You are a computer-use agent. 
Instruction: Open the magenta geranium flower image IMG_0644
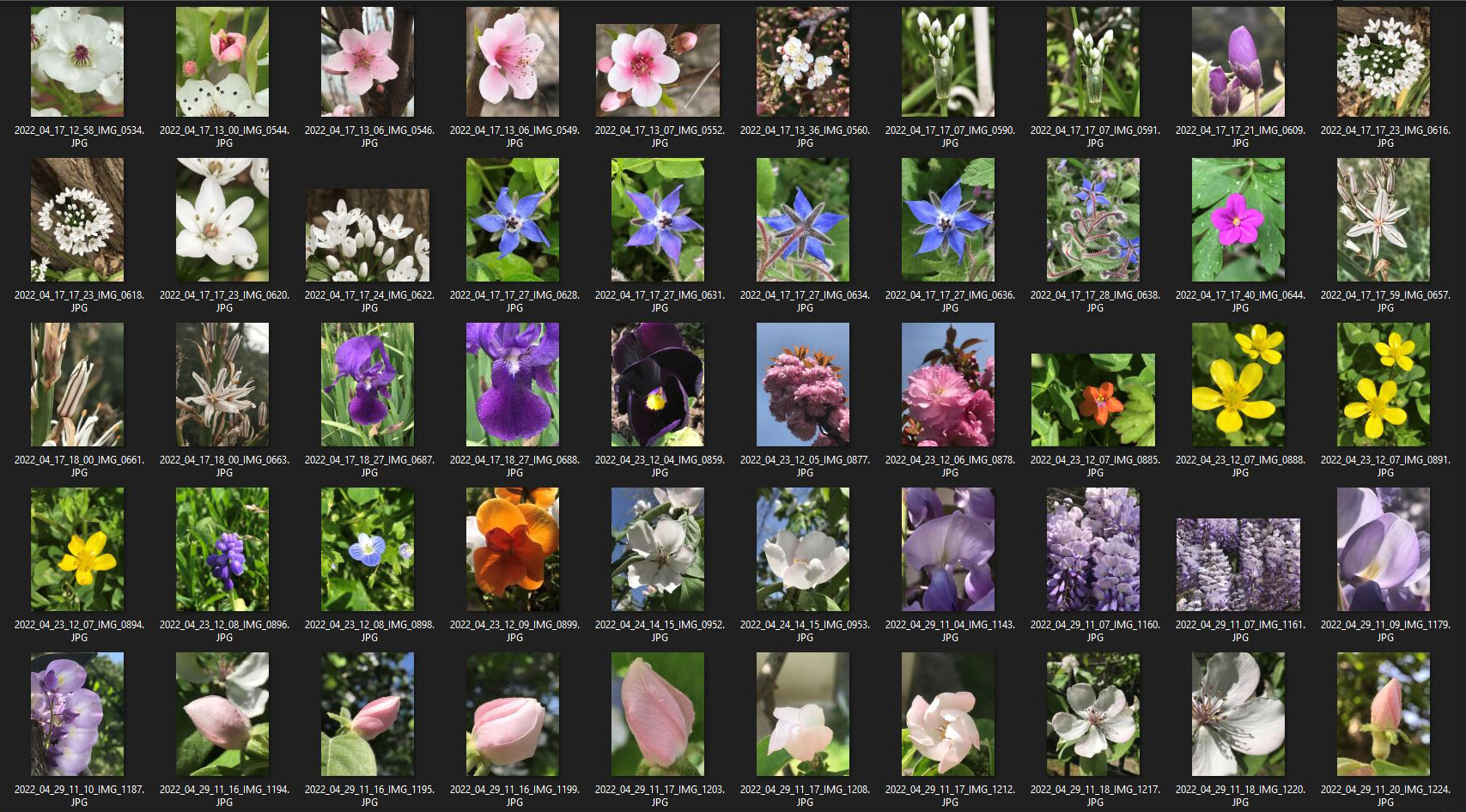1238,219
